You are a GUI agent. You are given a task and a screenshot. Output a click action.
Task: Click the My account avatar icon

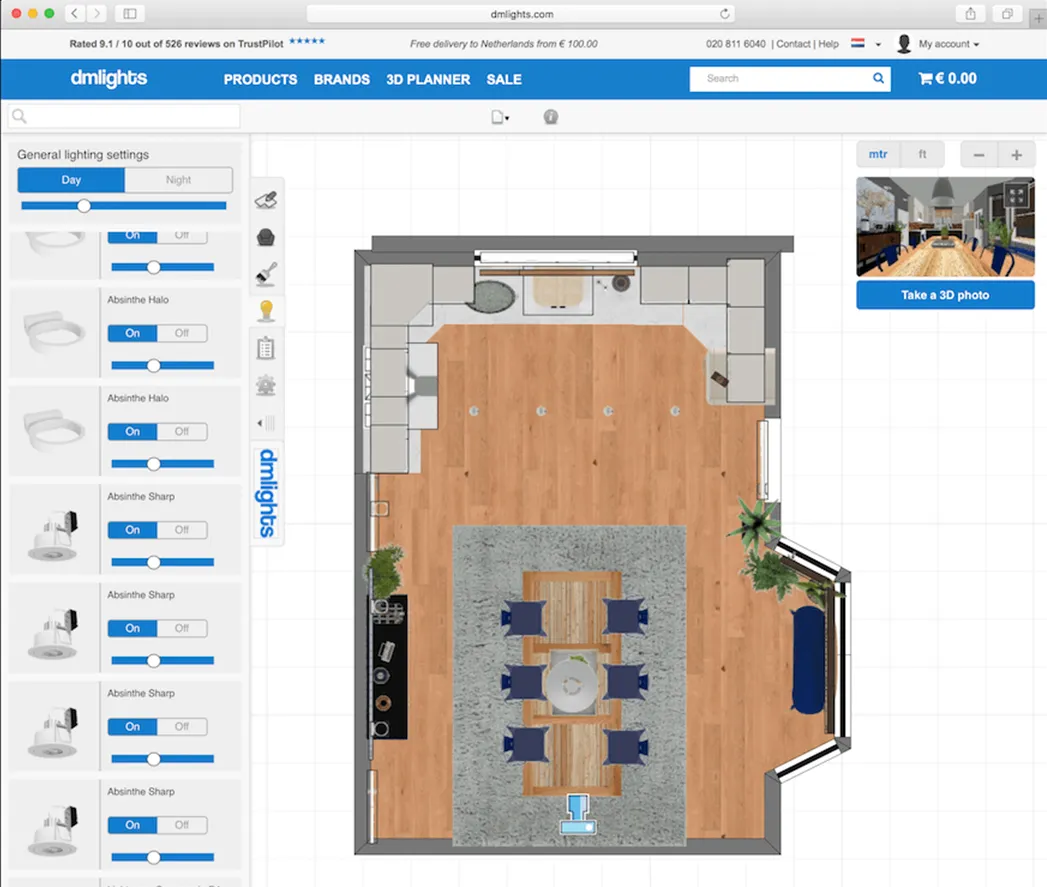904,44
